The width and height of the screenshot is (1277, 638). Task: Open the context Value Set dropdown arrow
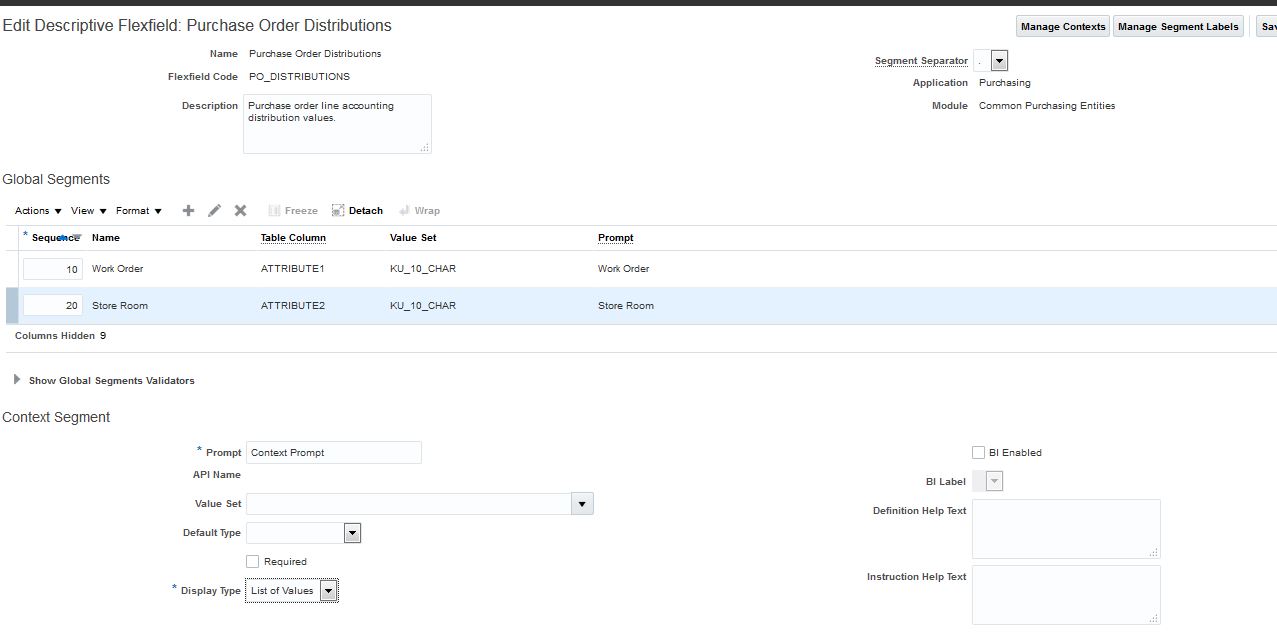[583, 504]
